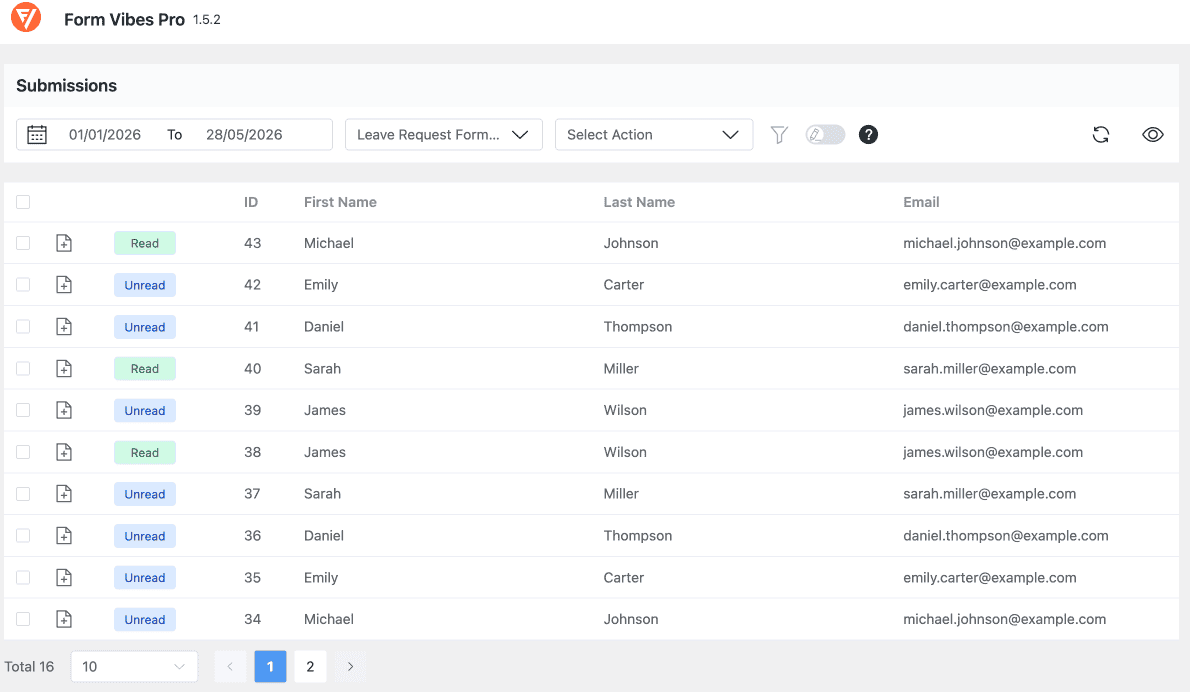1190x692 pixels.
Task: Expand entry details for ID 34
Action: click(x=64, y=619)
